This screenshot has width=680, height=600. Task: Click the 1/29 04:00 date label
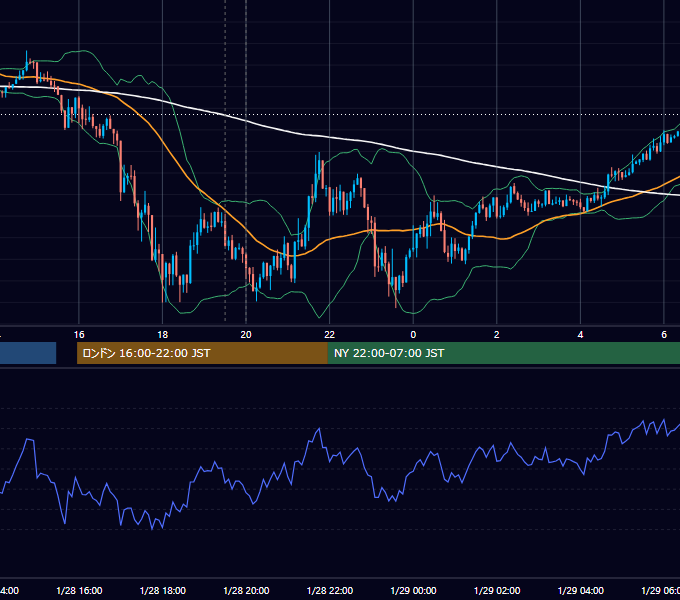581,590
